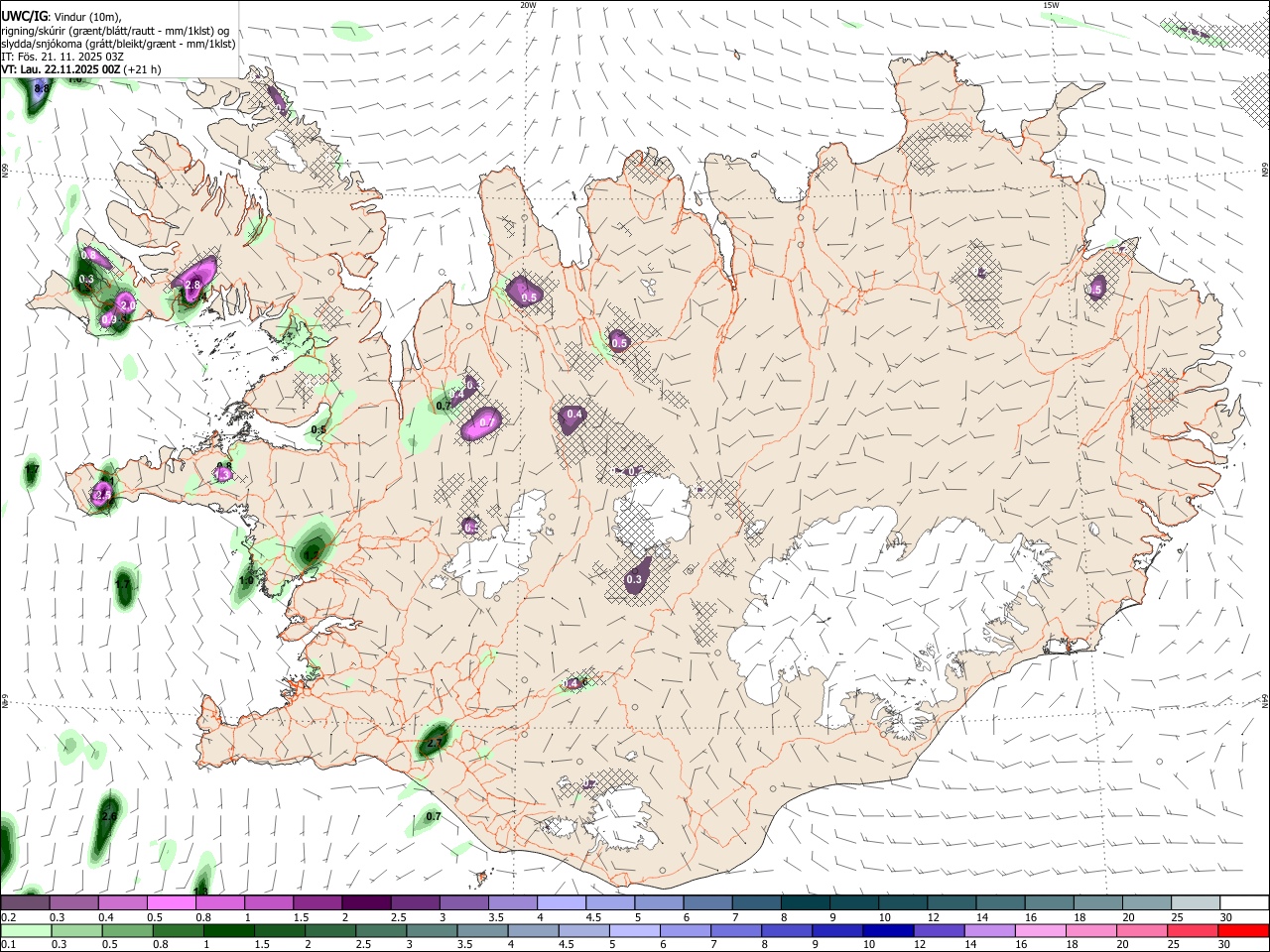Select the rain legend swatch for 0.5–0.8
1270x952 pixels.
(127, 930)
